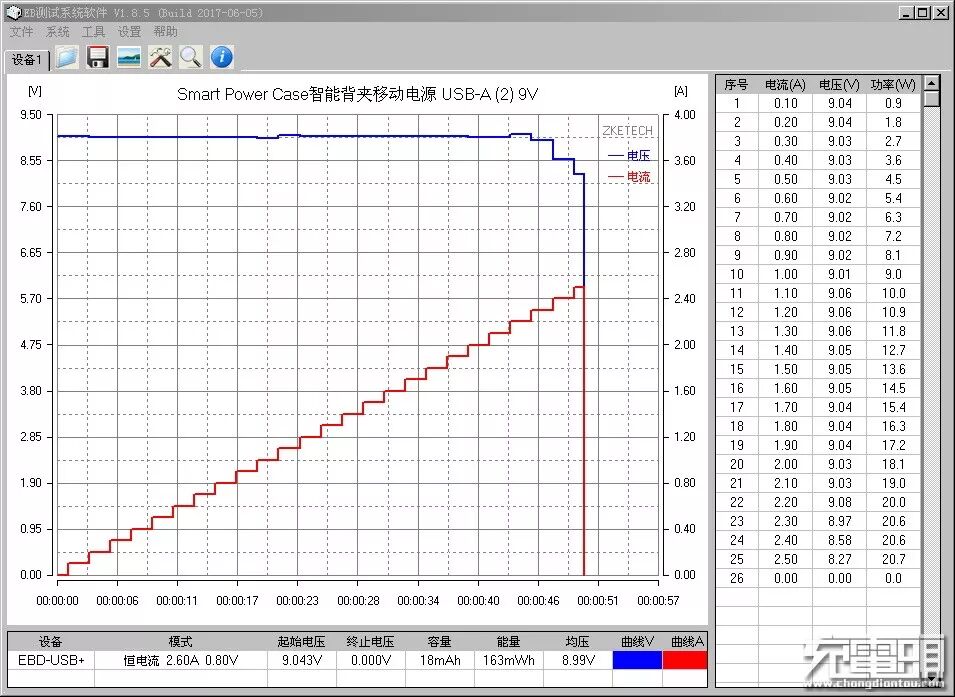Open the 设置 menu
Image resolution: width=955 pixels, height=697 pixels.
(x=129, y=32)
